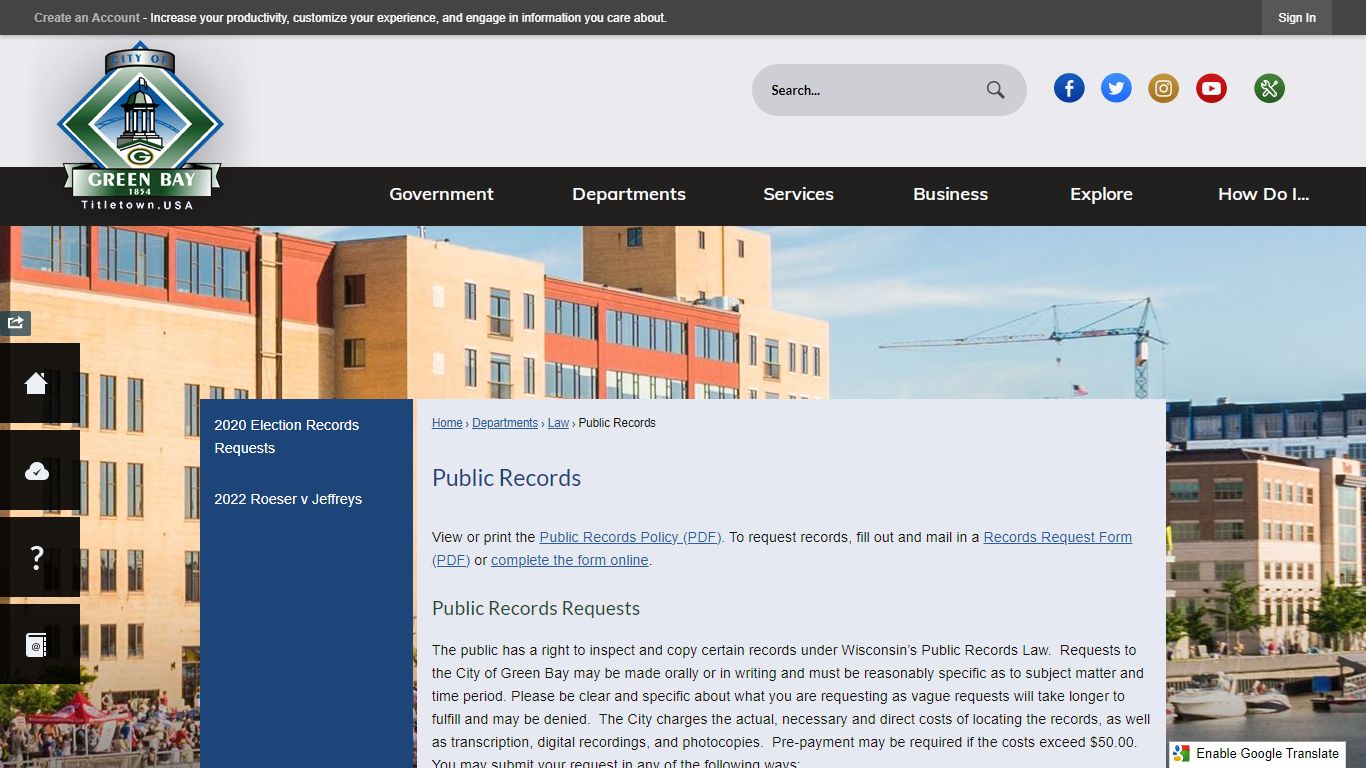Open the Facebook social icon
Image resolution: width=1366 pixels, height=768 pixels.
point(1069,89)
